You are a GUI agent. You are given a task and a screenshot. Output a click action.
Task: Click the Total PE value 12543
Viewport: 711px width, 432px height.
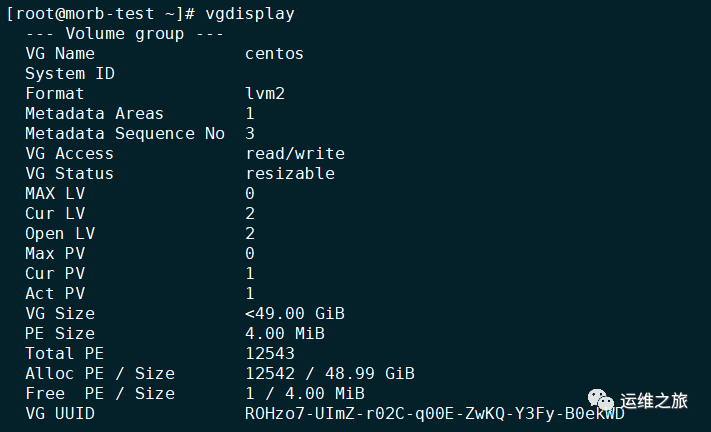pos(270,354)
